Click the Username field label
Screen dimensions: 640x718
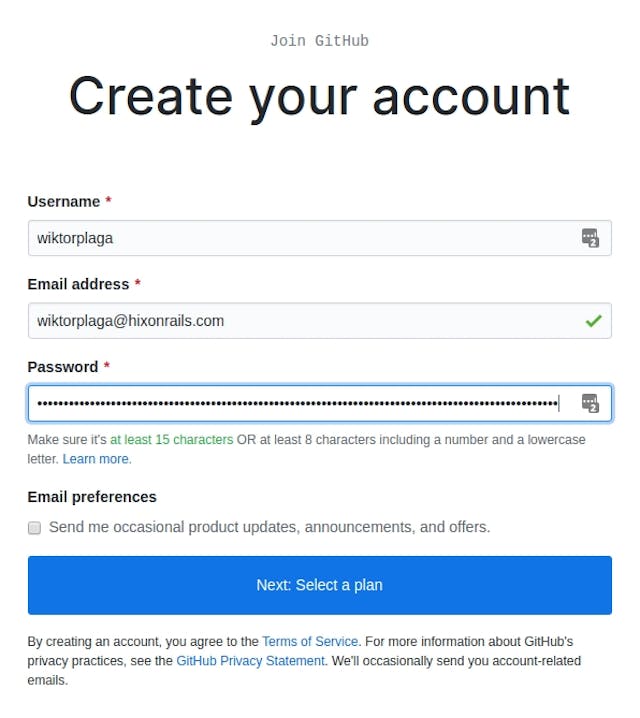[x=64, y=202]
